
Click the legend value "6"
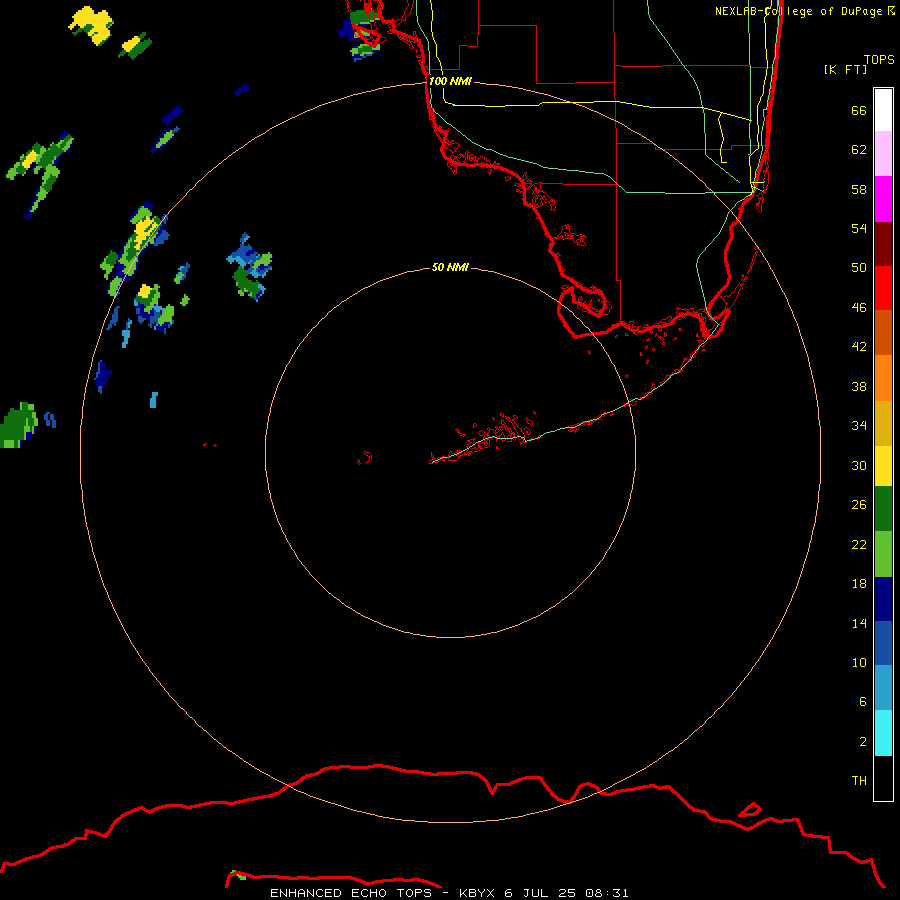click(x=863, y=701)
